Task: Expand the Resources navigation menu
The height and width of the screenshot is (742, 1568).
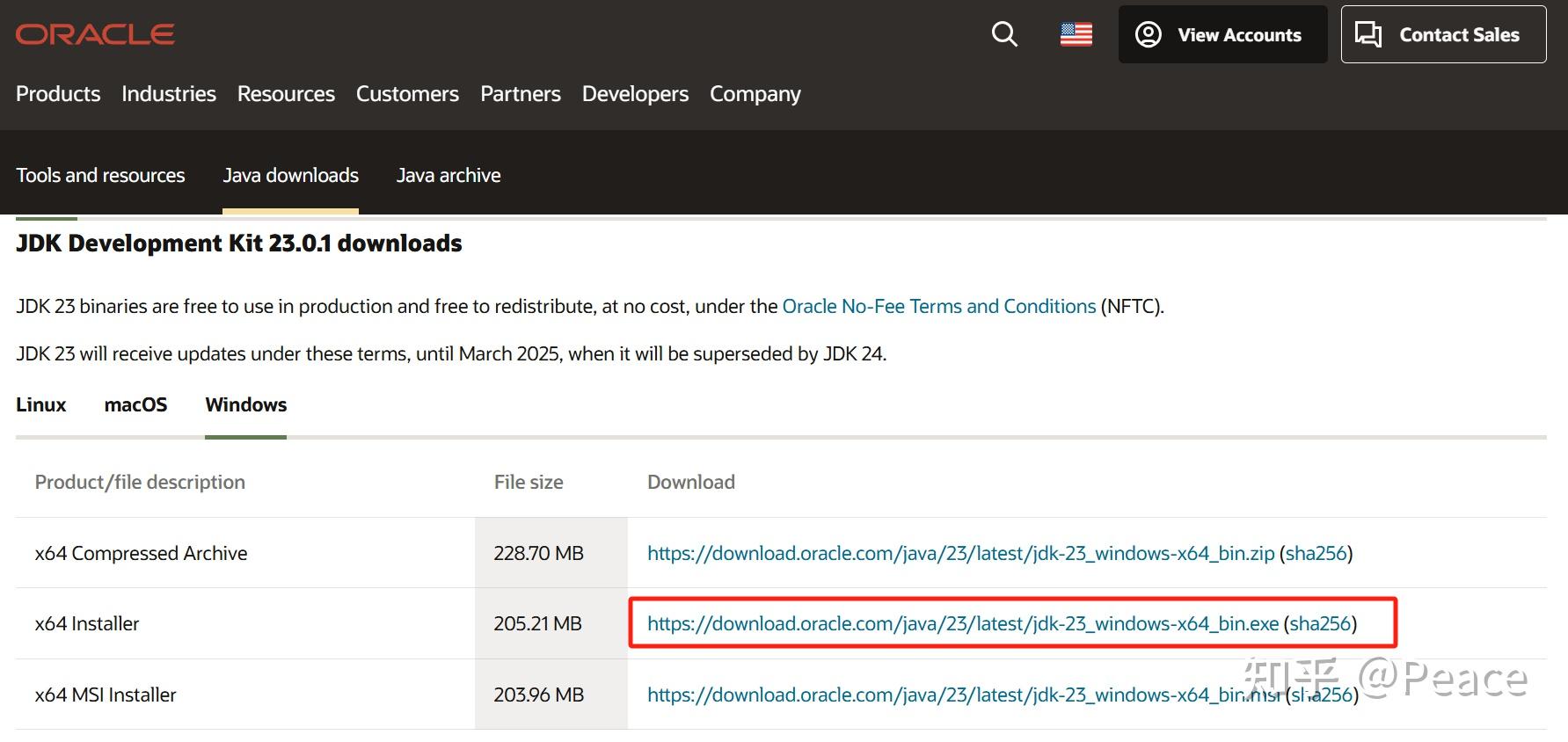Action: (x=286, y=94)
